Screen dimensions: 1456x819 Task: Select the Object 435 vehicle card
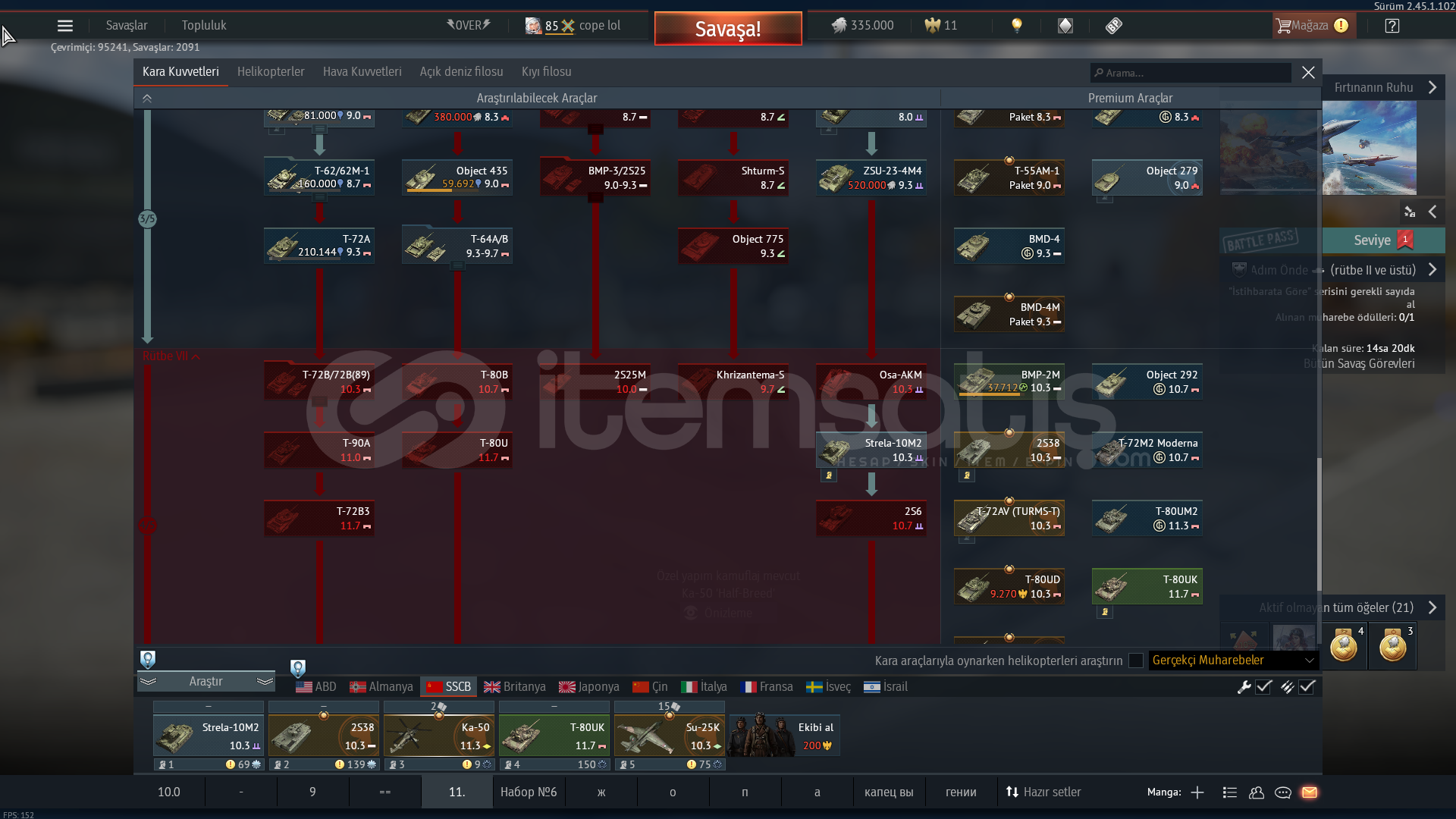tap(457, 178)
